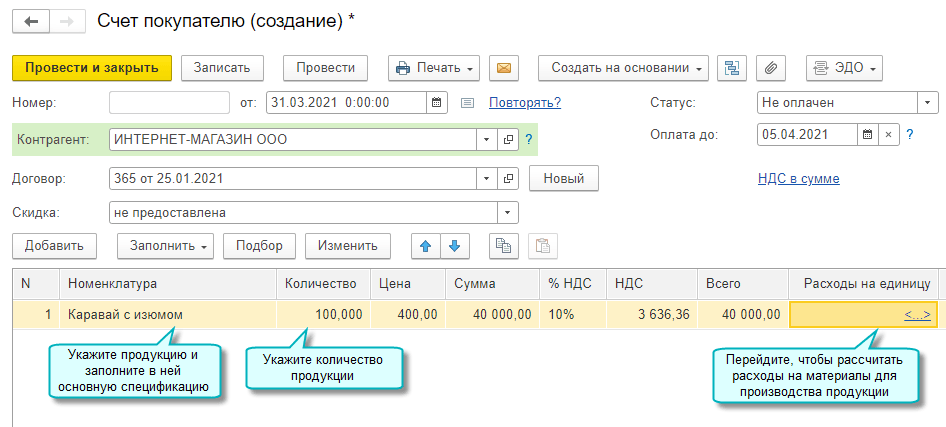Move row down with arrow icon

point(454,246)
